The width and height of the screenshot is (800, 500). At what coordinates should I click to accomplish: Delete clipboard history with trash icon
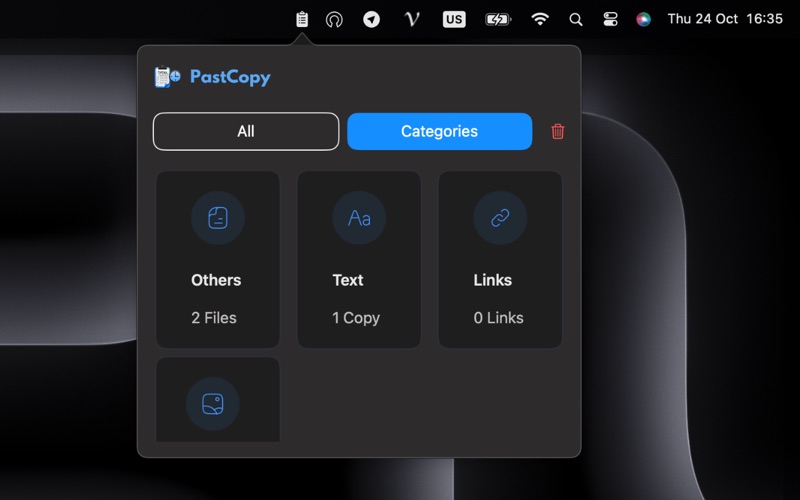(558, 131)
